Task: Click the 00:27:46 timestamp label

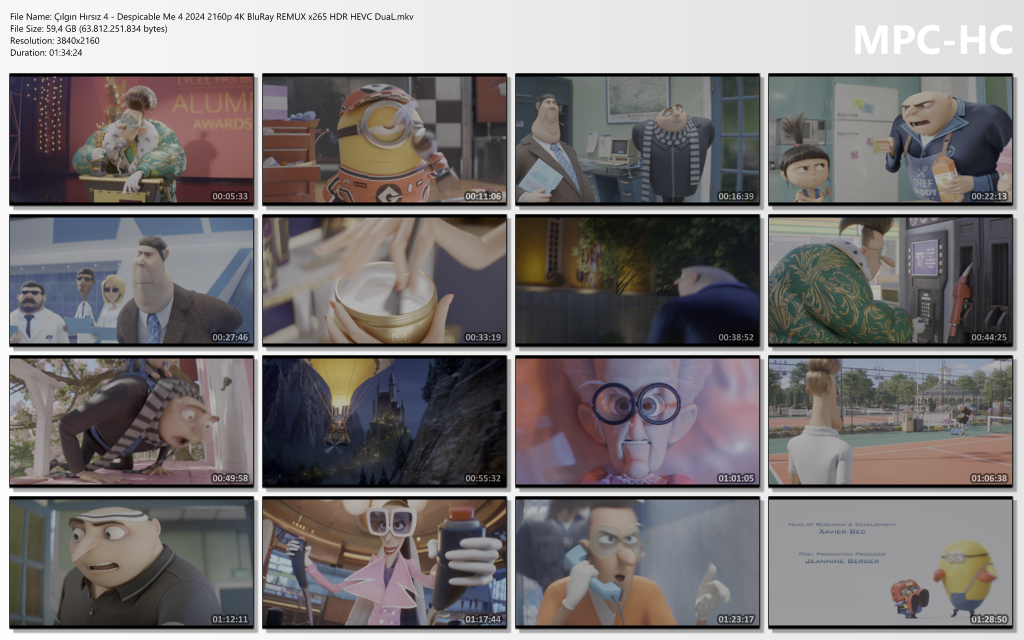Action: click(230, 337)
